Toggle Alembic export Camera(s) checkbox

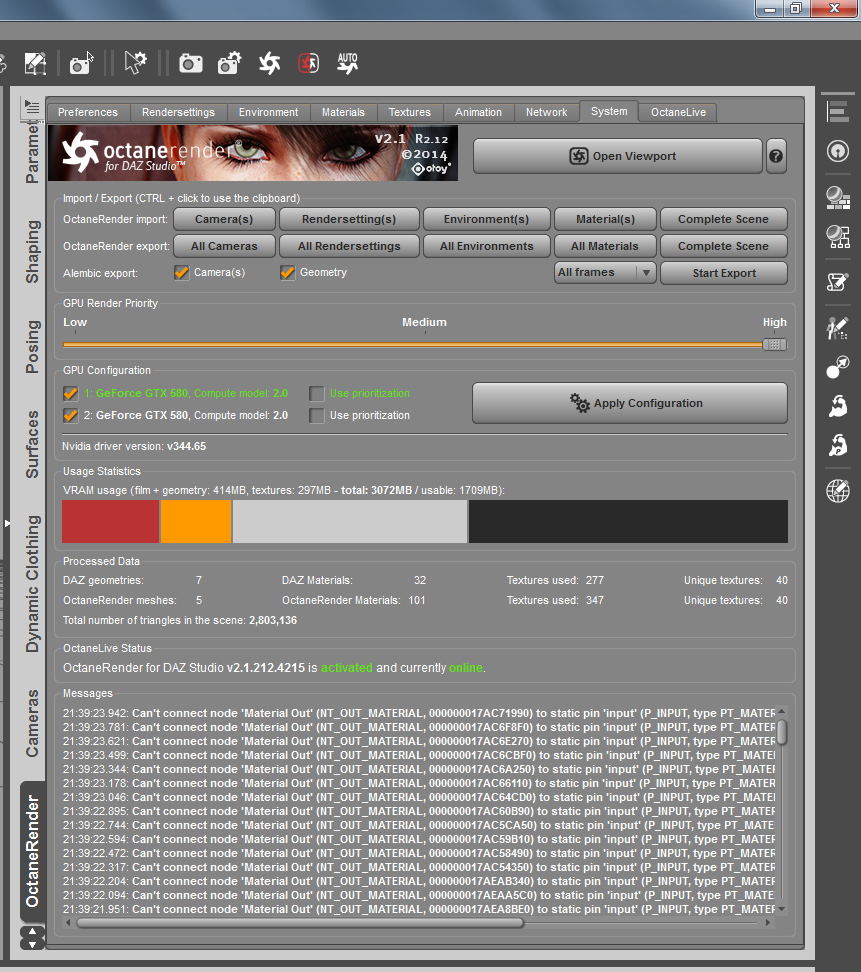tap(181, 273)
